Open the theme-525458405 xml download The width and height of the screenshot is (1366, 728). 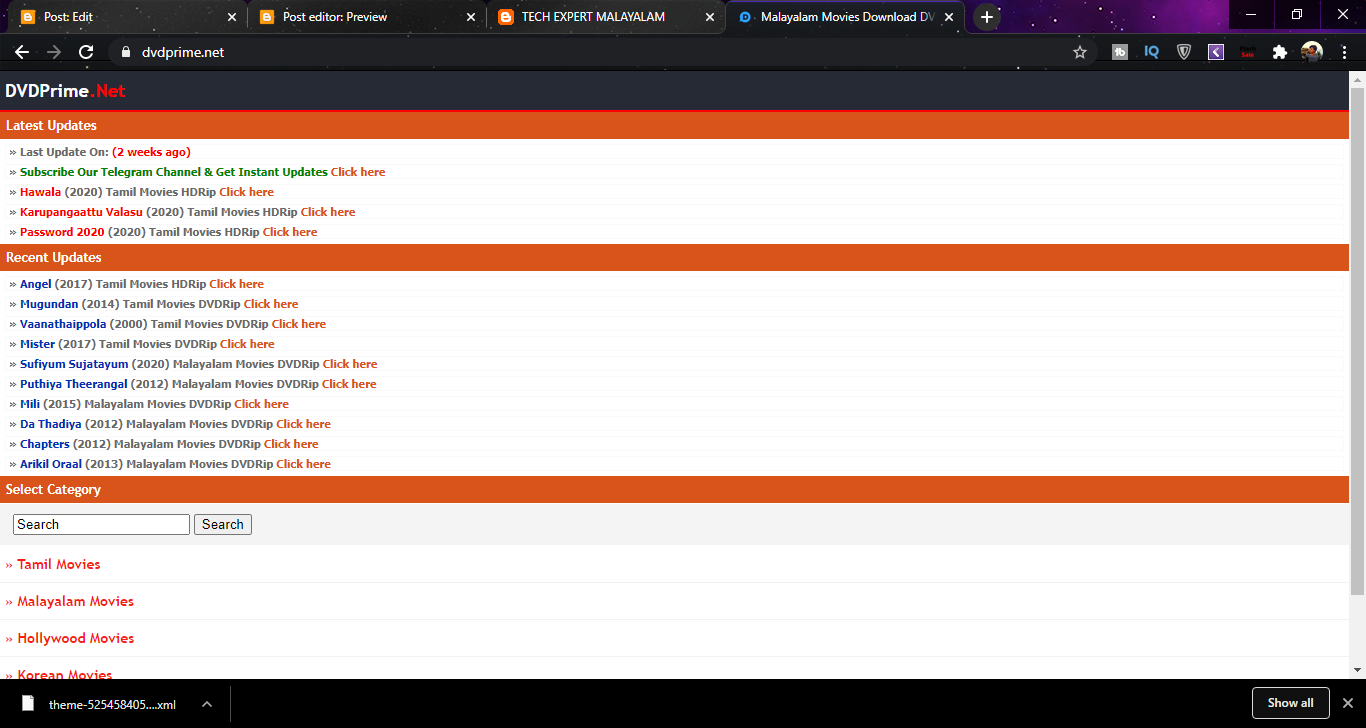tap(112, 704)
